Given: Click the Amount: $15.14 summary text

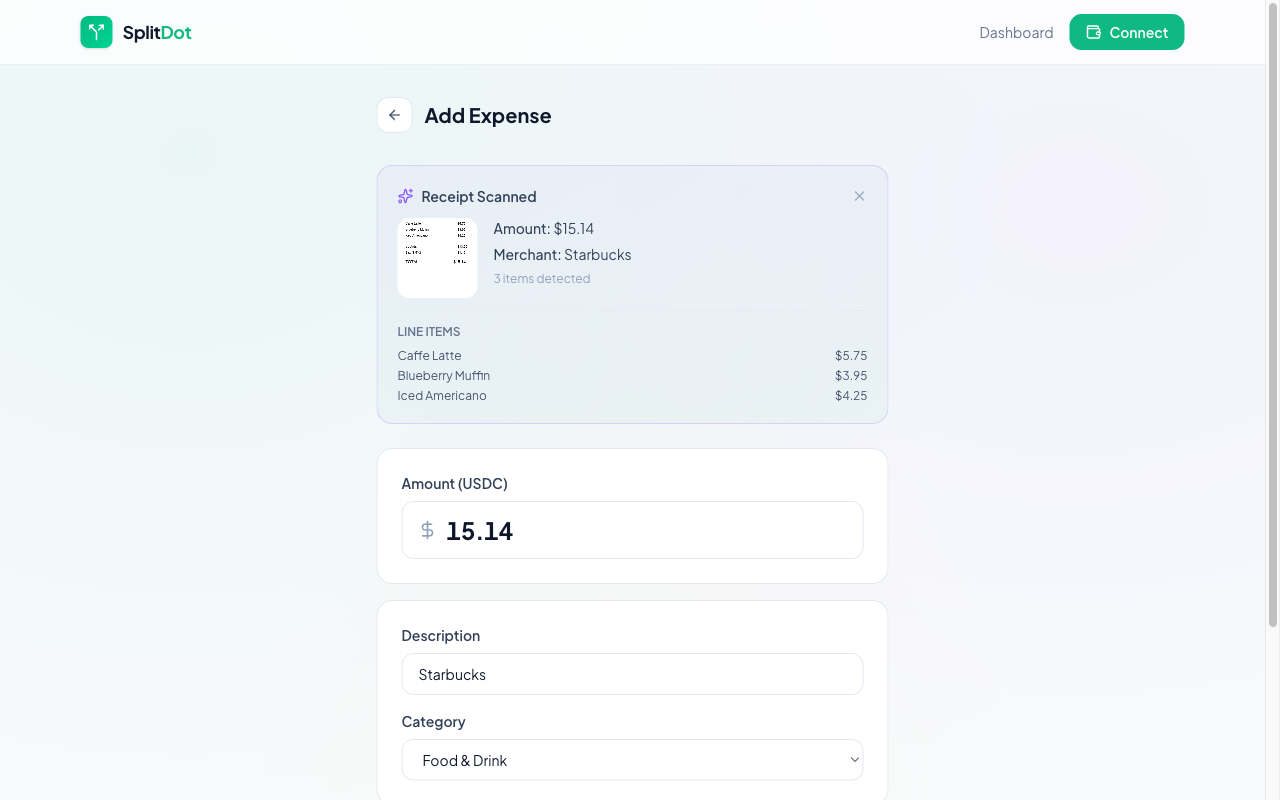Looking at the screenshot, I should click(543, 229).
